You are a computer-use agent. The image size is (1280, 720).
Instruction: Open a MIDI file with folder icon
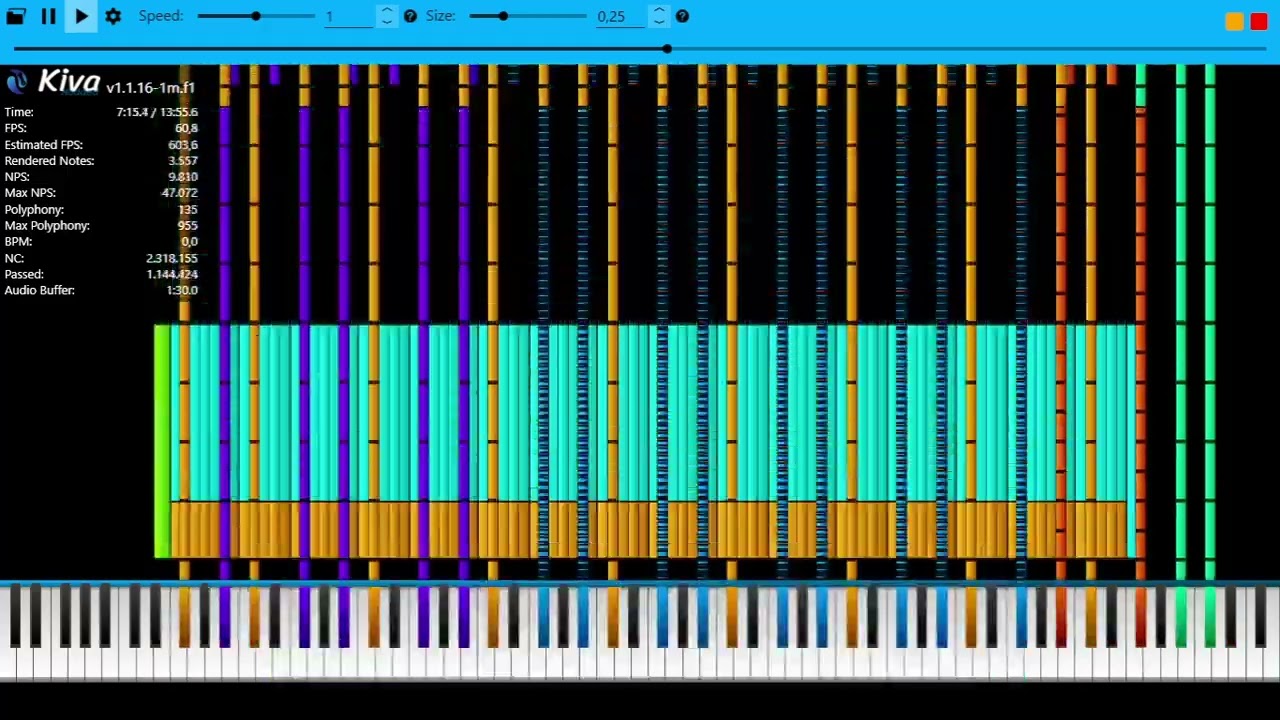point(16,16)
